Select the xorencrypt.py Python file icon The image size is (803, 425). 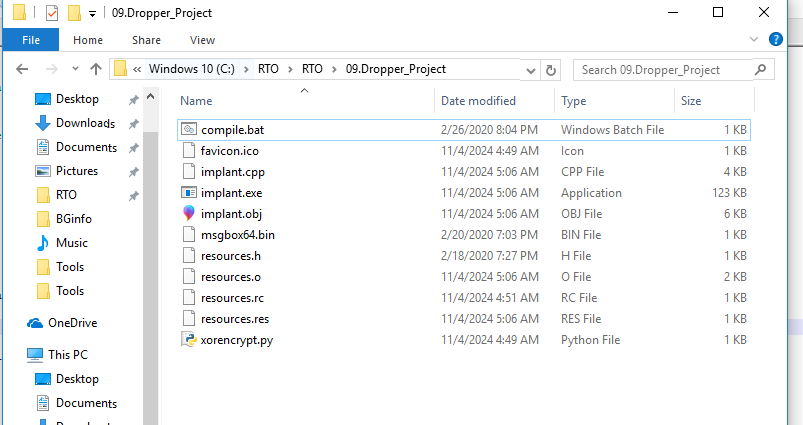190,340
